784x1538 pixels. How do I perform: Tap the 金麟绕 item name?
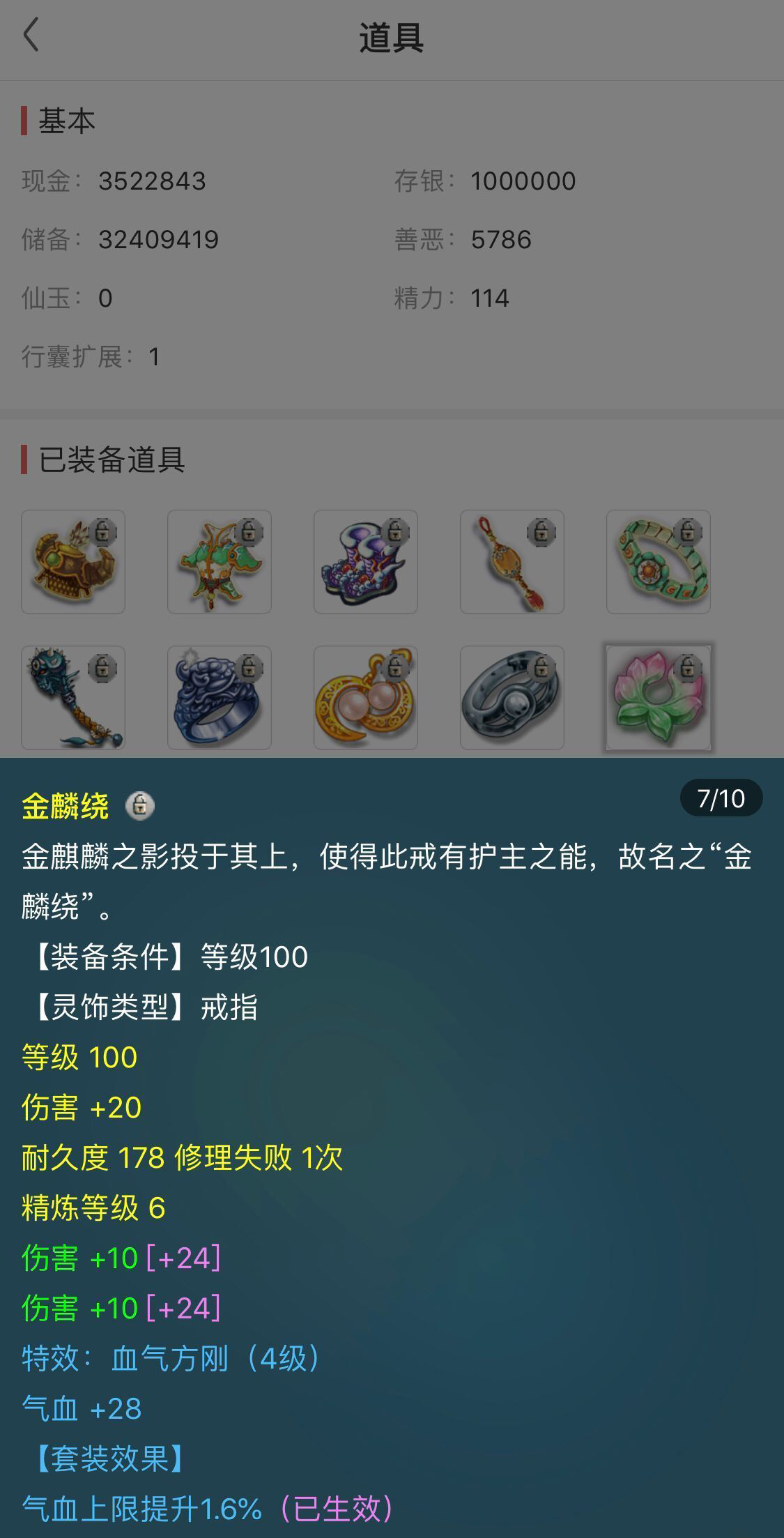(65, 807)
